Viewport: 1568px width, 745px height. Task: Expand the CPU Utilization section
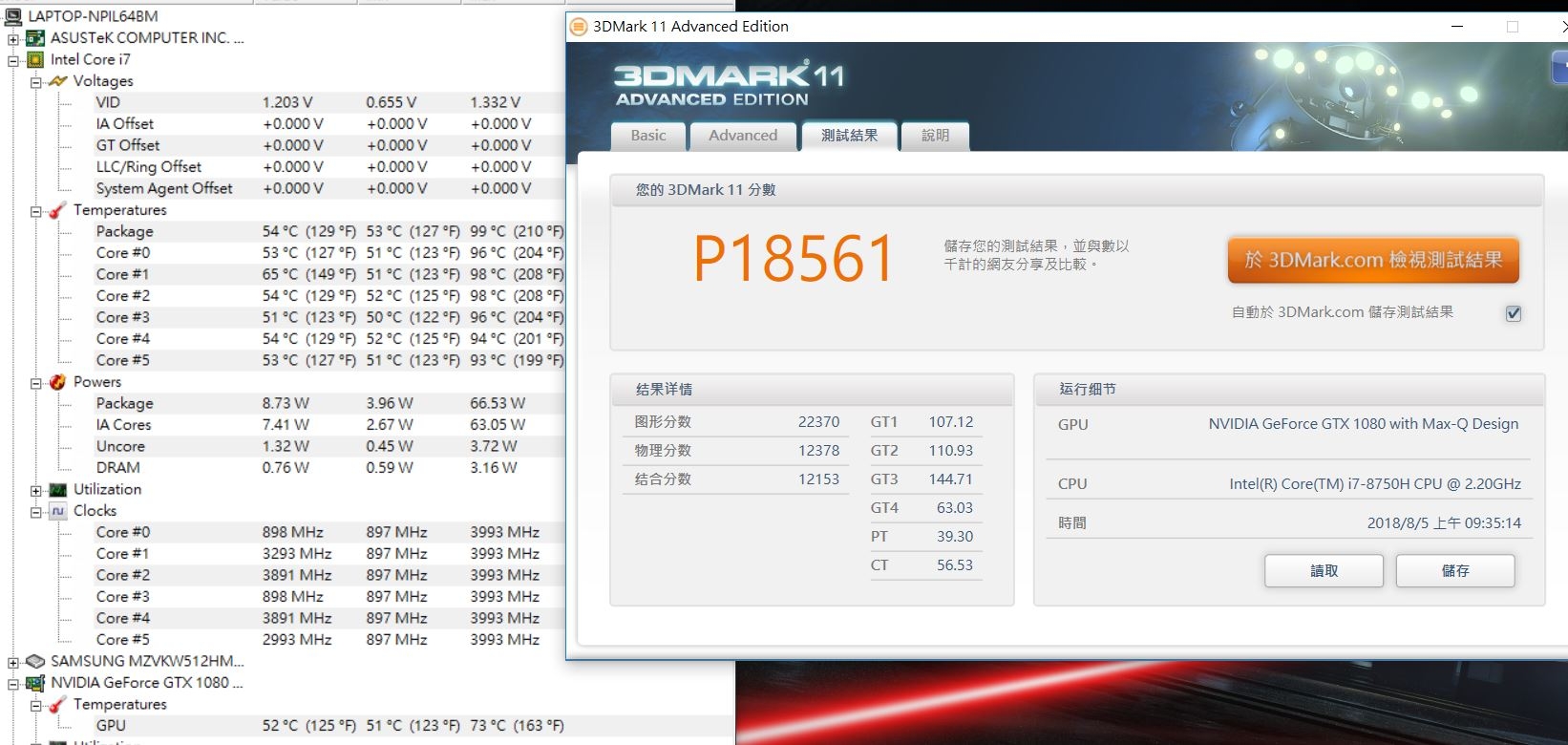click(36, 490)
